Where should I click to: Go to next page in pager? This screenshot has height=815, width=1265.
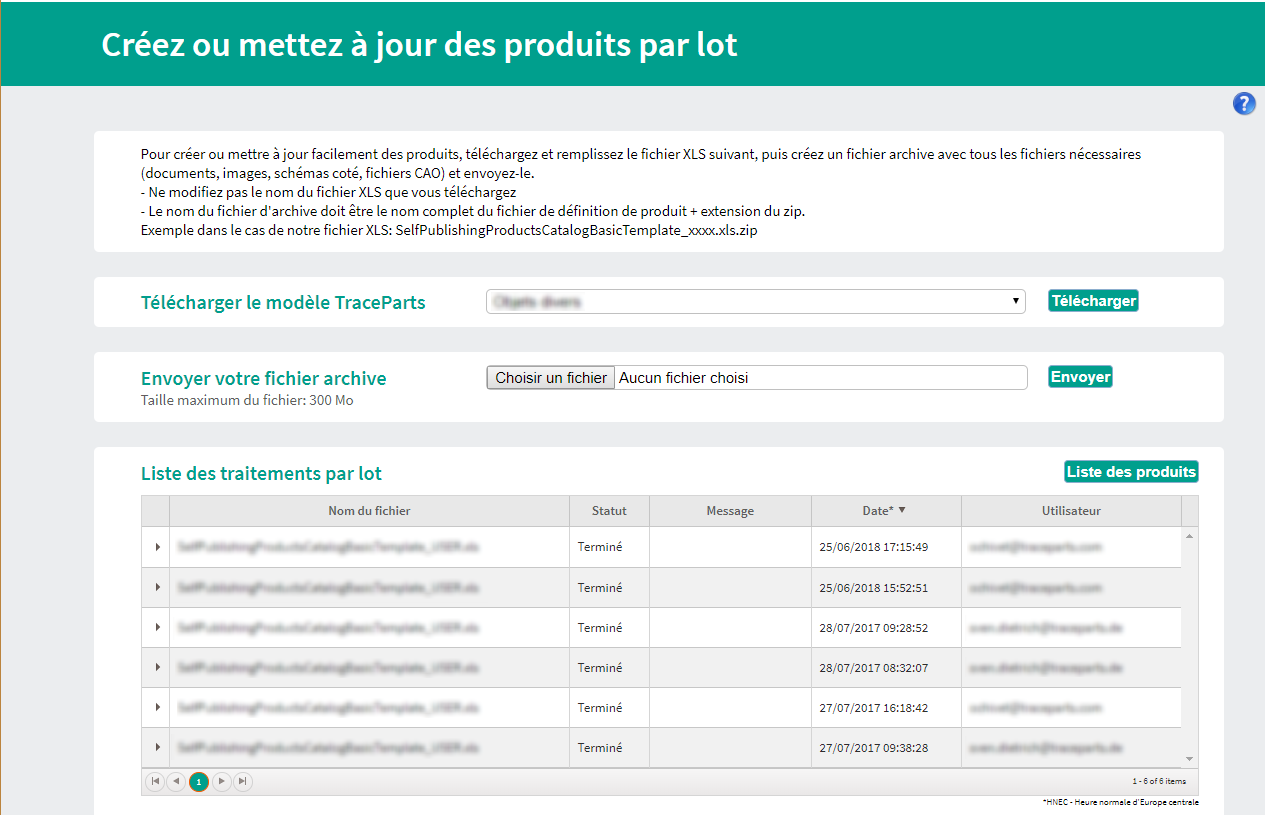point(222,782)
